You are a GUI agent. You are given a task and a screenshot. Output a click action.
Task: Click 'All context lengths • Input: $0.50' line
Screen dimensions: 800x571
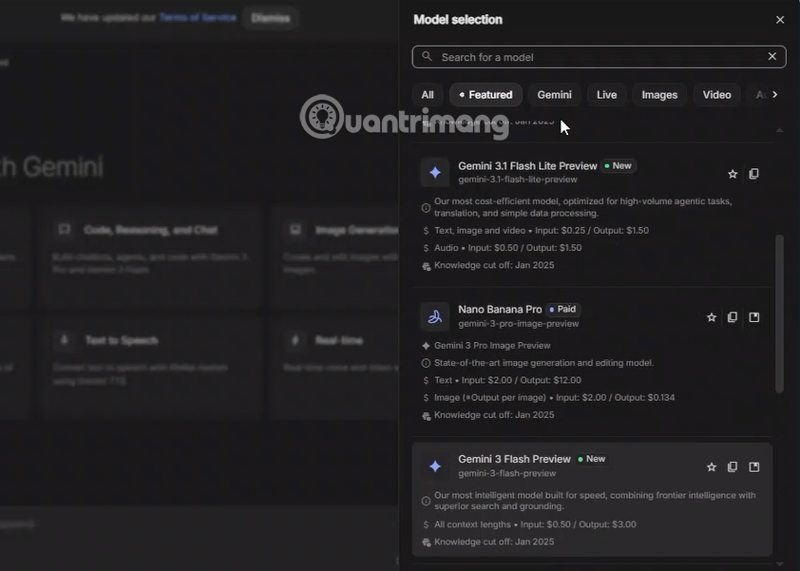click(x=535, y=525)
